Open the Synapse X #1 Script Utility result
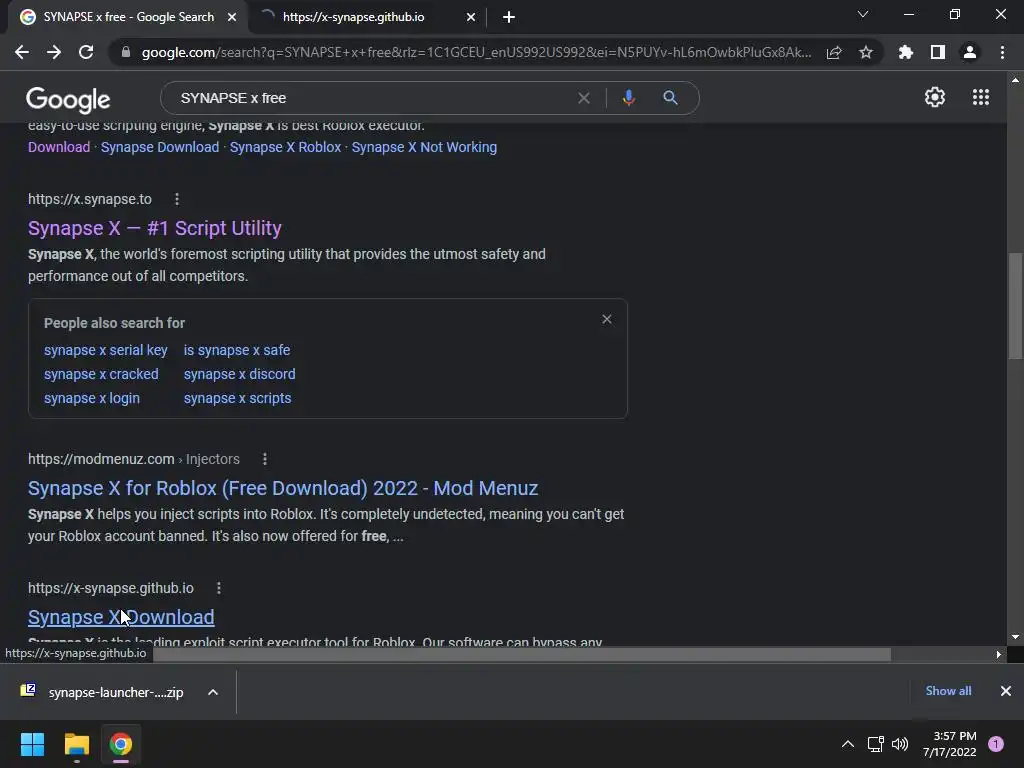 (155, 228)
